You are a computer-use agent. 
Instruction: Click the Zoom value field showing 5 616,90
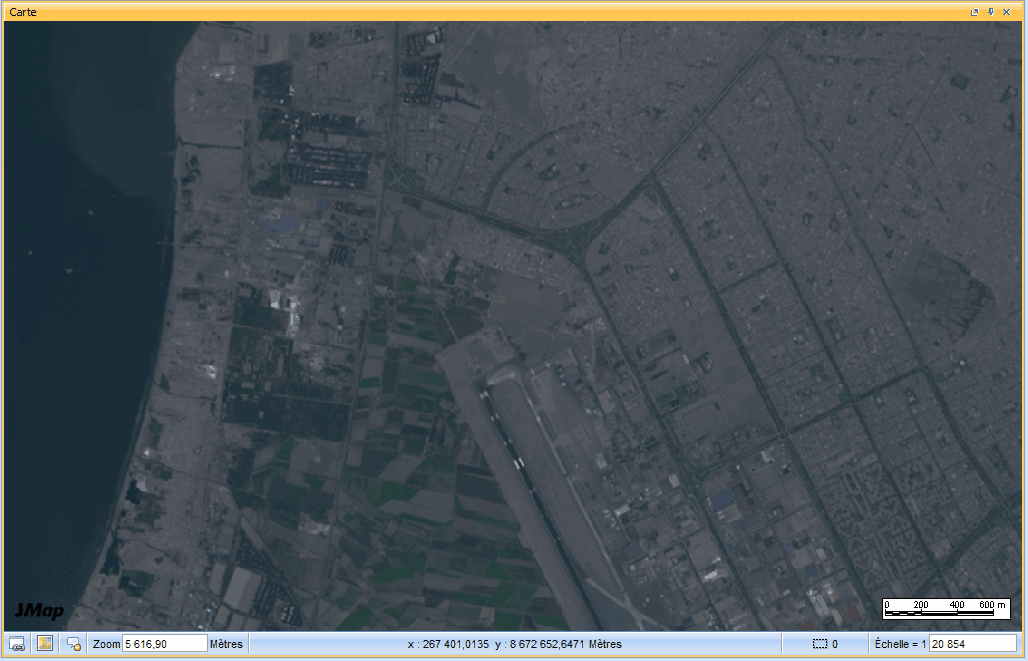pos(164,644)
